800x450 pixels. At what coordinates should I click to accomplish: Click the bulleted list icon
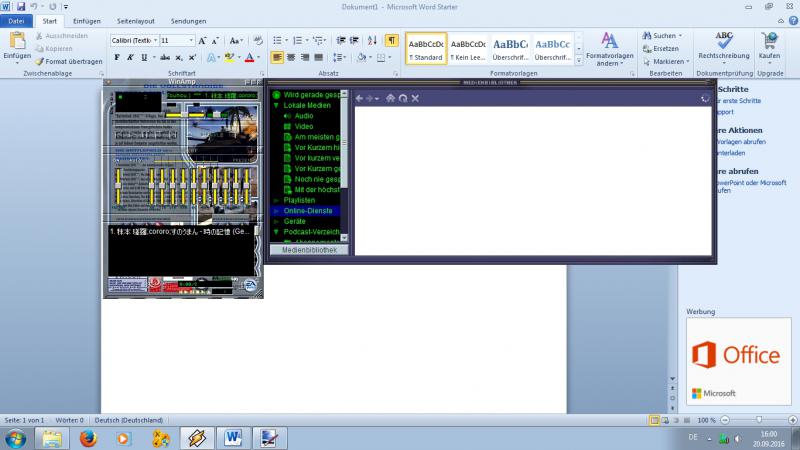point(277,40)
